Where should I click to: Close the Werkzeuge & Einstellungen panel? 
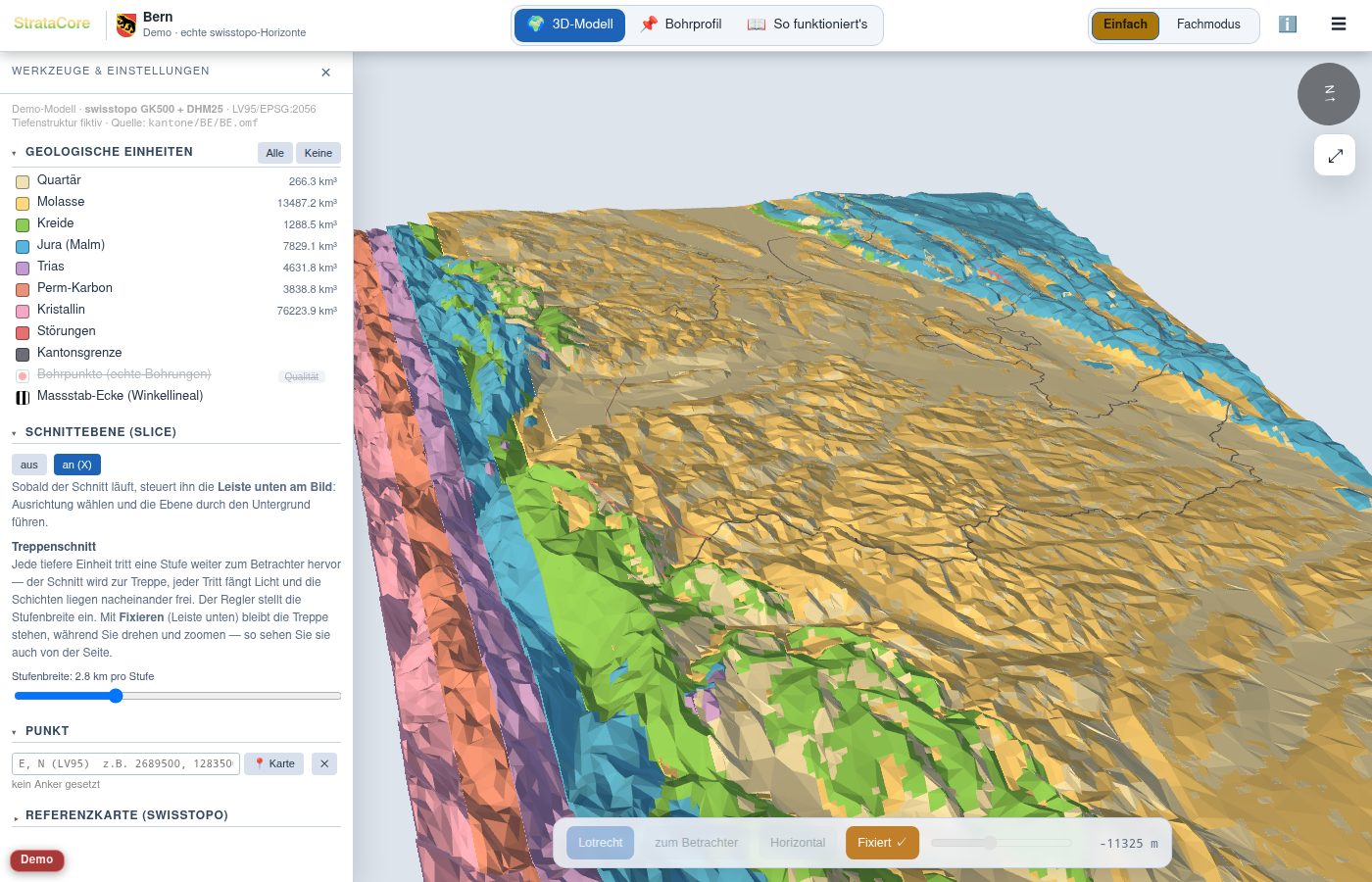[326, 73]
